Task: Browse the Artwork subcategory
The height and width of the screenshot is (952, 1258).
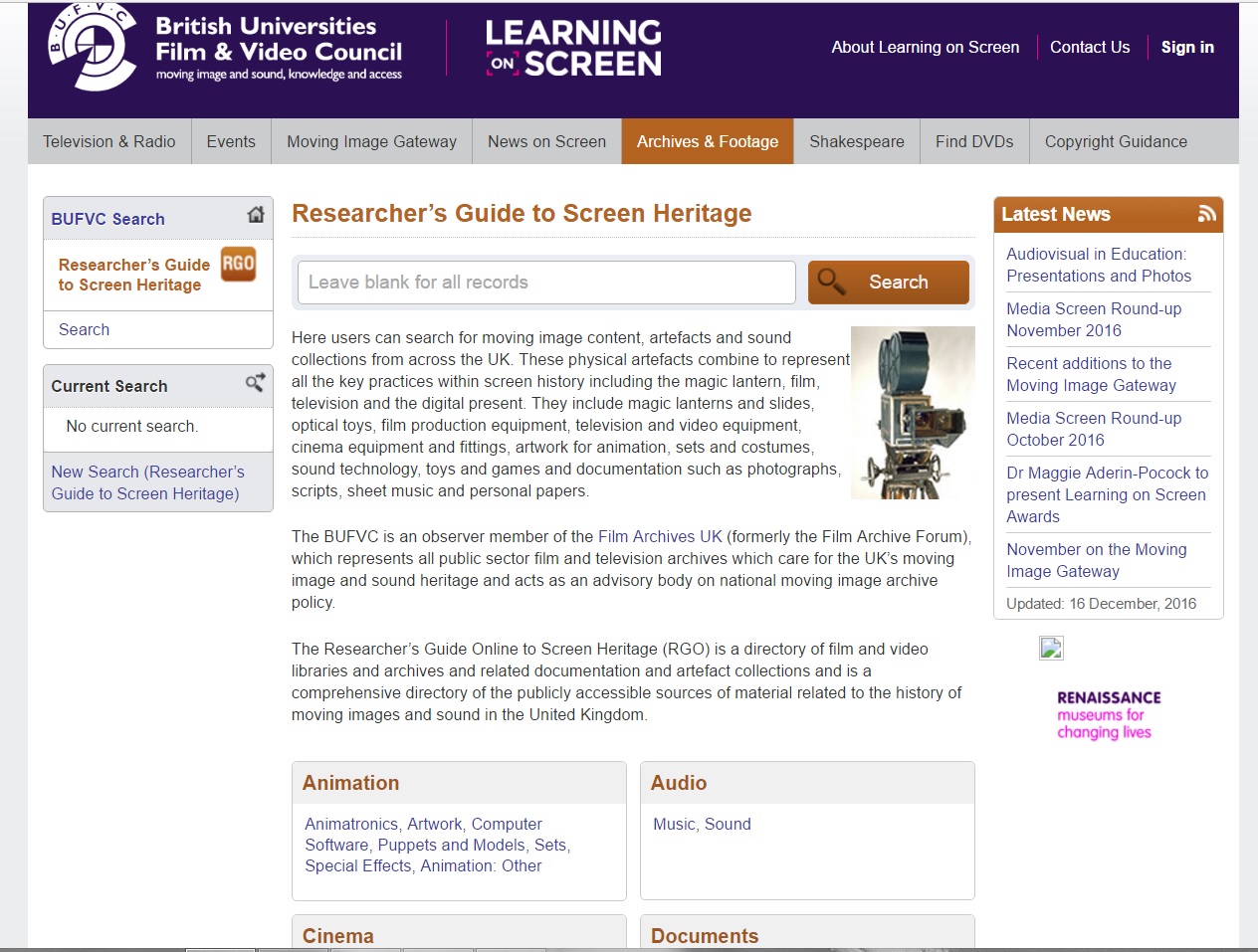Action: tap(435, 824)
